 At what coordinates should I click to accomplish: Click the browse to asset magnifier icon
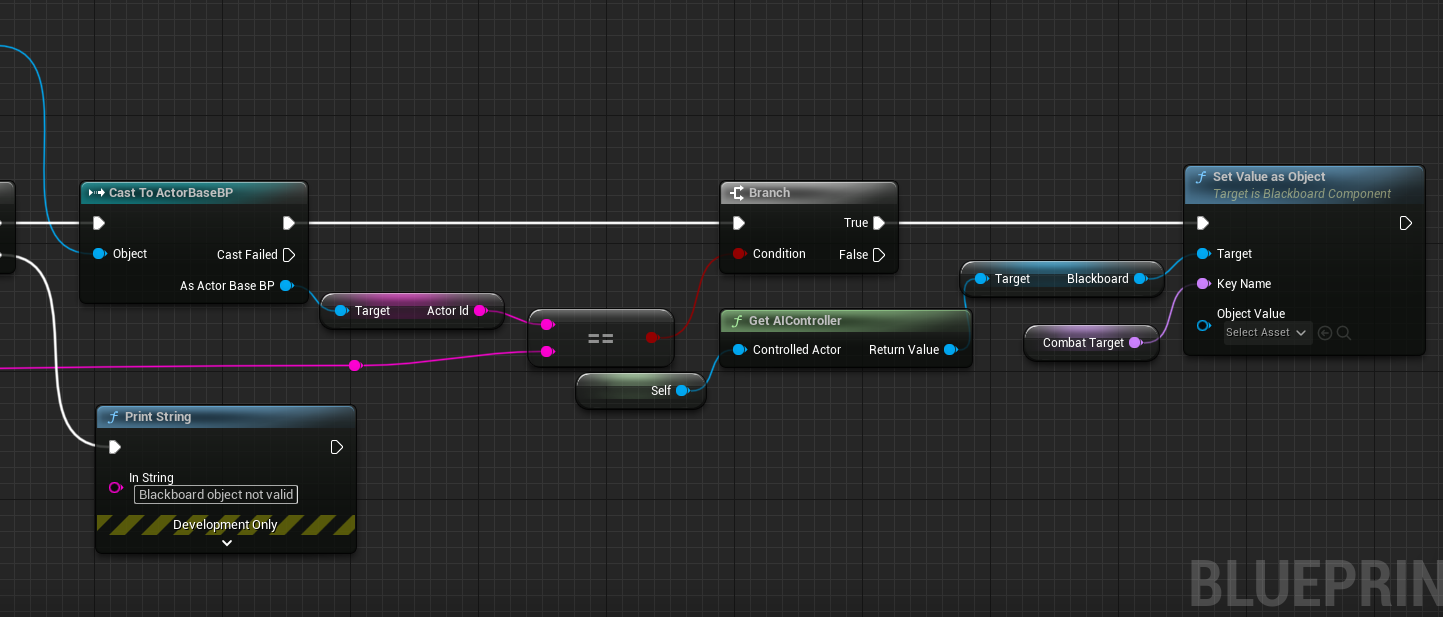click(x=1344, y=333)
